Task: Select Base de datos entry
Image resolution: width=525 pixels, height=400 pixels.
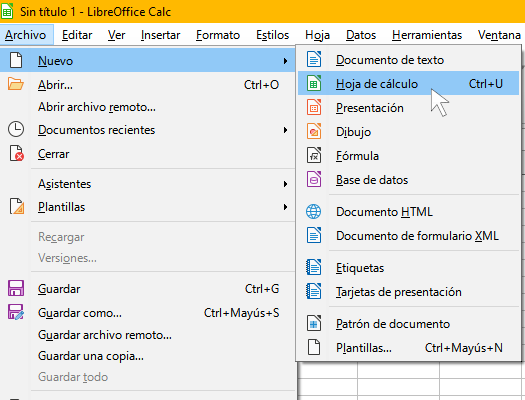Action: [x=408, y=180]
